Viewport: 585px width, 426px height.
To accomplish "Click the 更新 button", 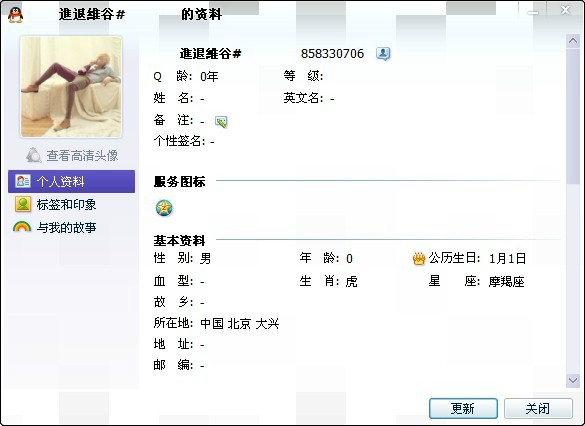I will point(463,408).
